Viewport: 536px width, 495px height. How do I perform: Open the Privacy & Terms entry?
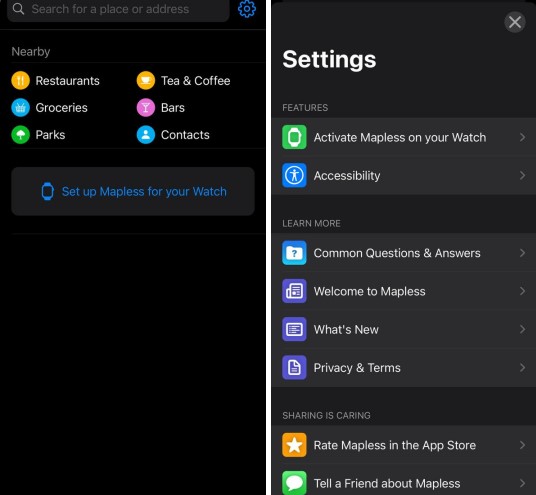click(x=404, y=368)
